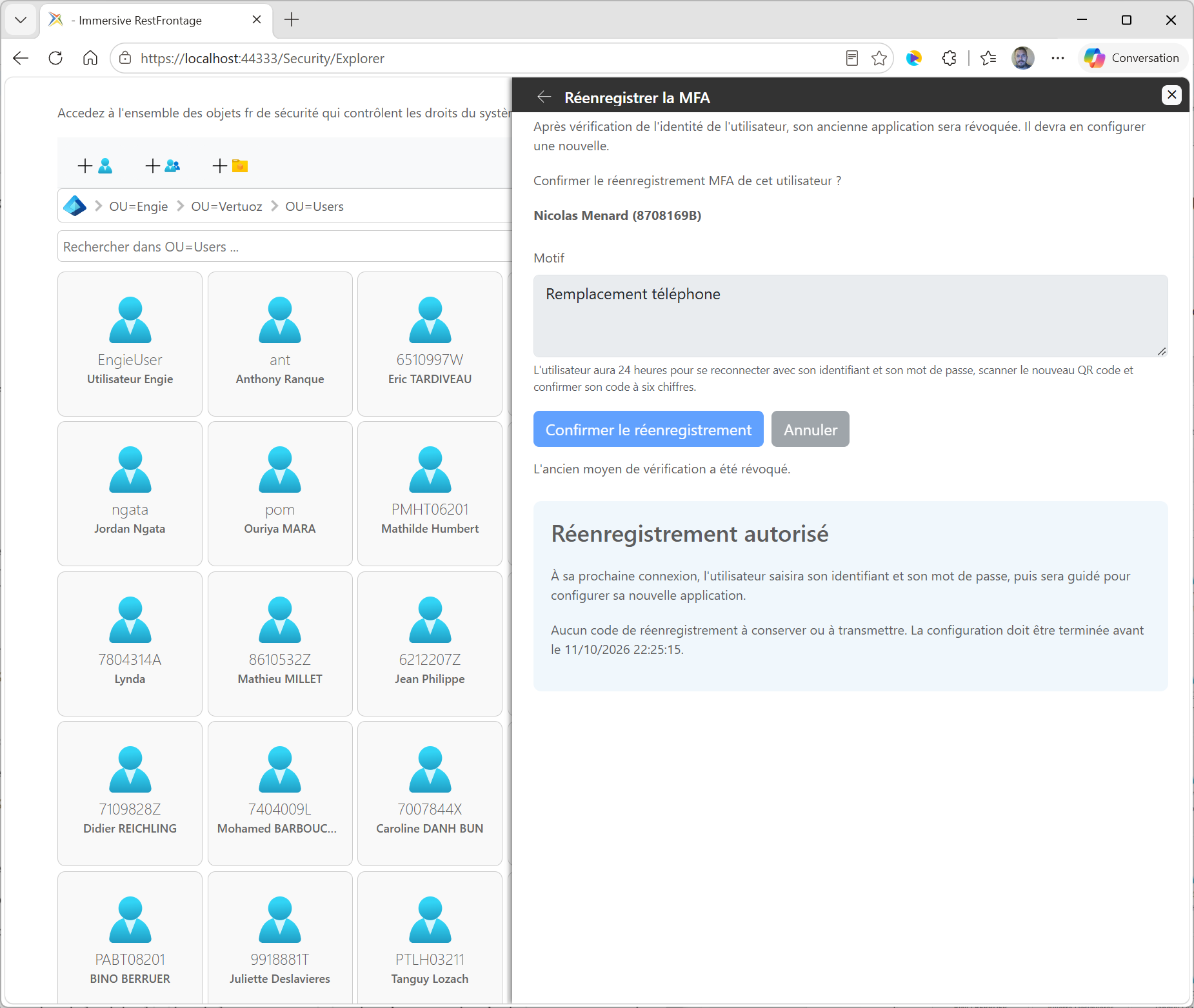Open Didier REICHLING user card

tap(130, 793)
